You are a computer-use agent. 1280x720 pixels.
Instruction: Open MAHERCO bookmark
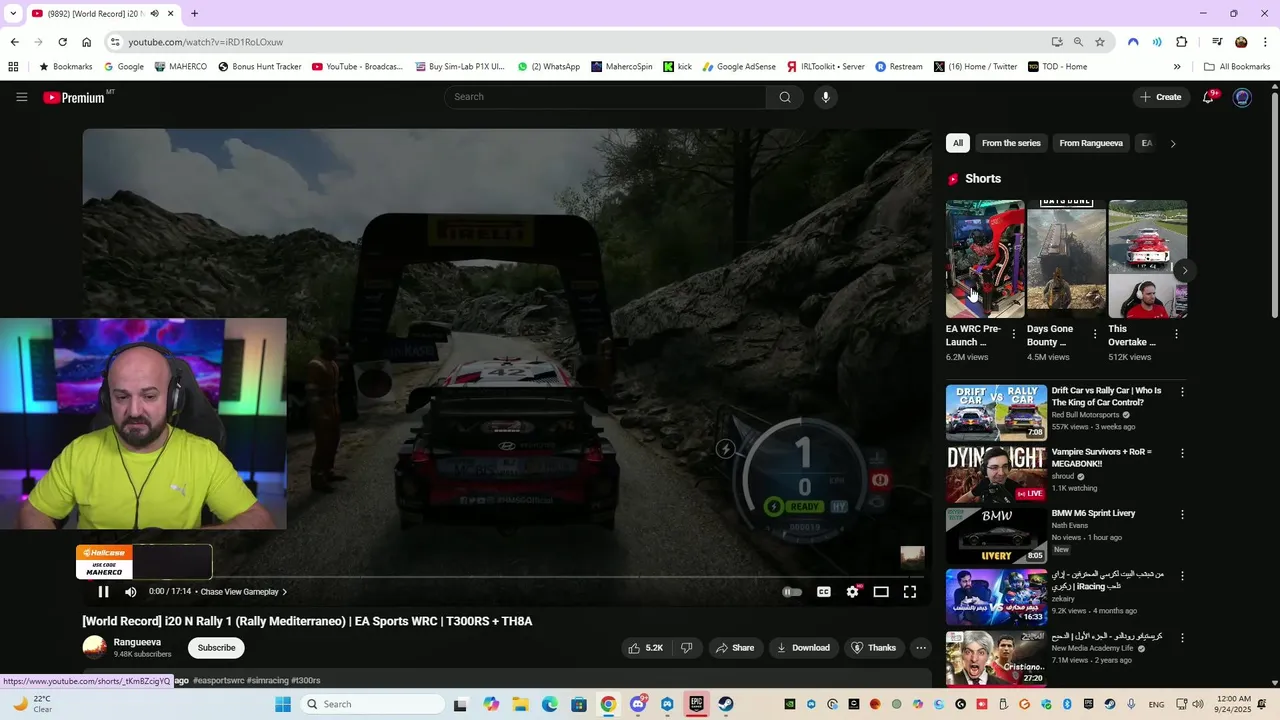(180, 67)
